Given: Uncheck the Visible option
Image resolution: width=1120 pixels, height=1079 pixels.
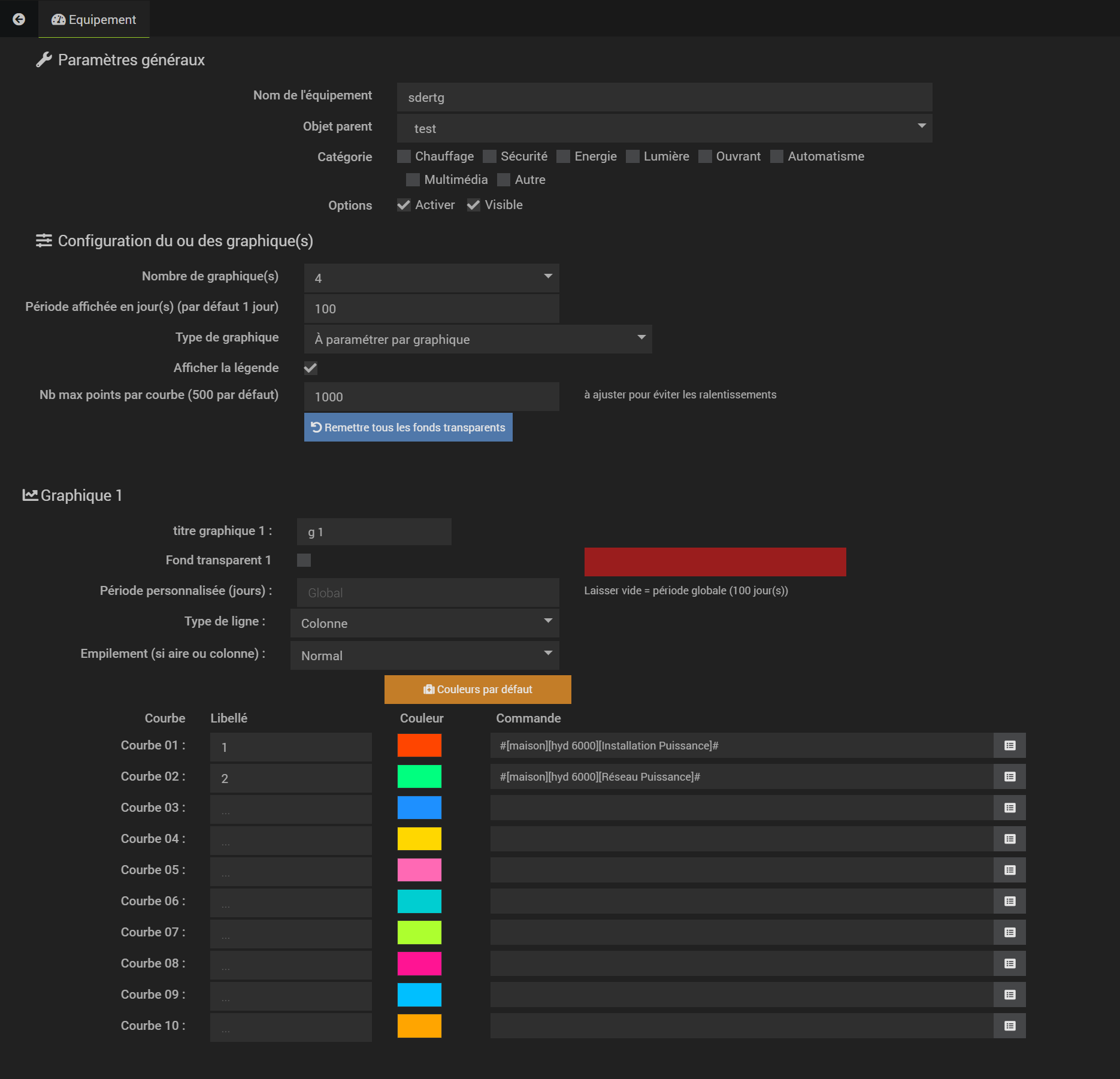Looking at the screenshot, I should (x=474, y=205).
